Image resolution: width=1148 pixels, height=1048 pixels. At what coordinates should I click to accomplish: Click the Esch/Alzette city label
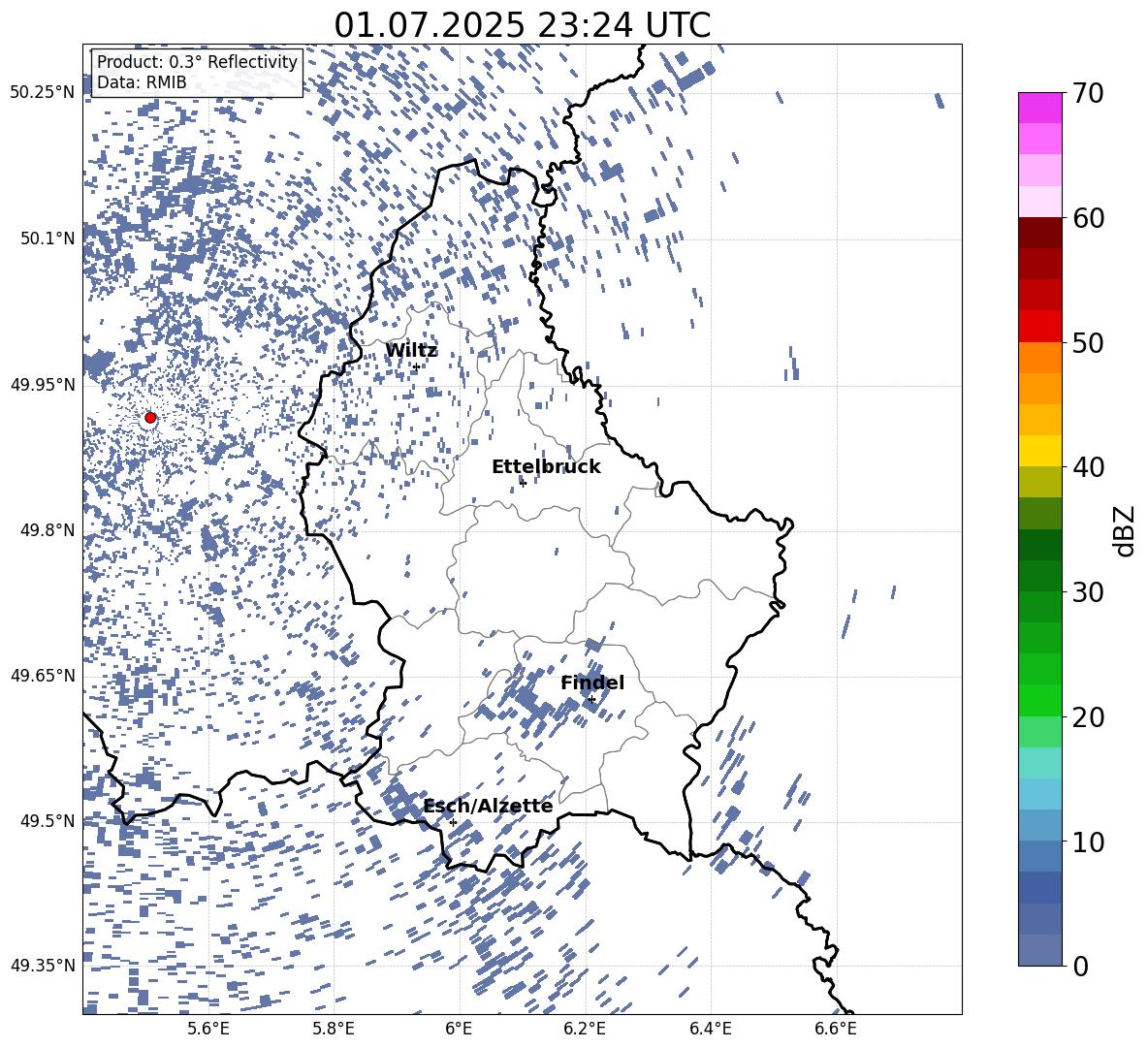click(x=489, y=806)
